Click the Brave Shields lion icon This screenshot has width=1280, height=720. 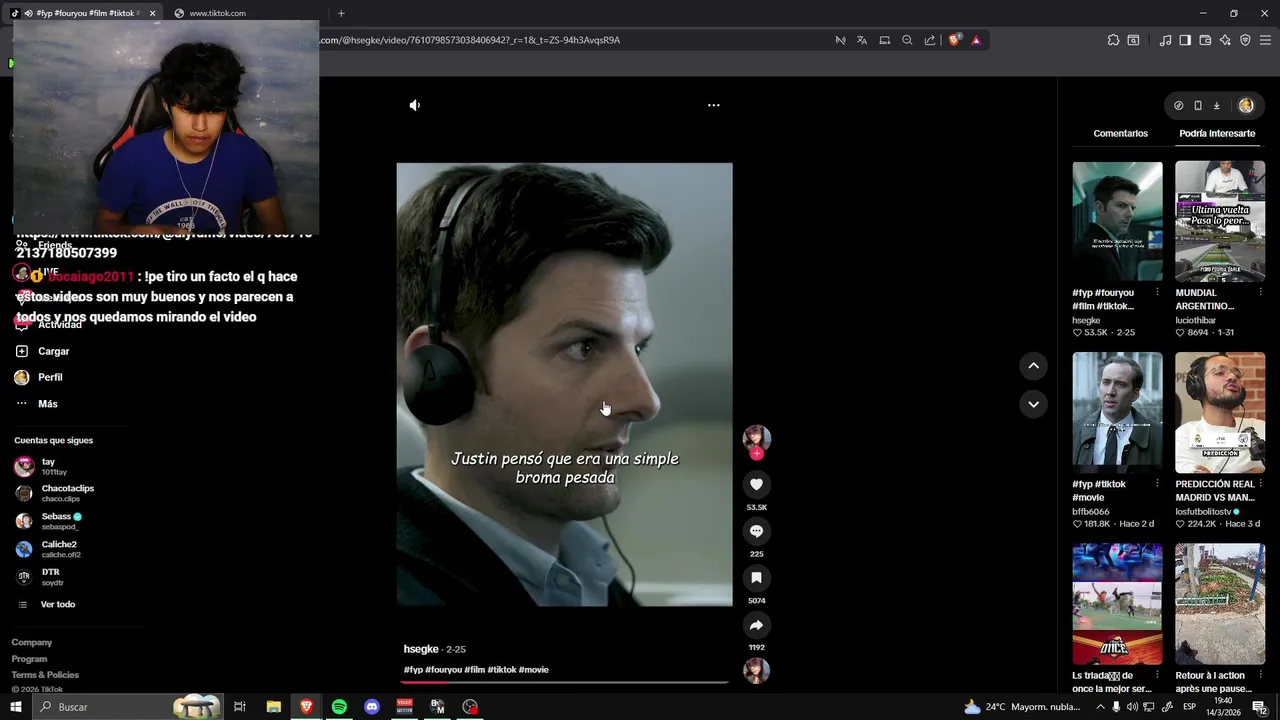[954, 40]
